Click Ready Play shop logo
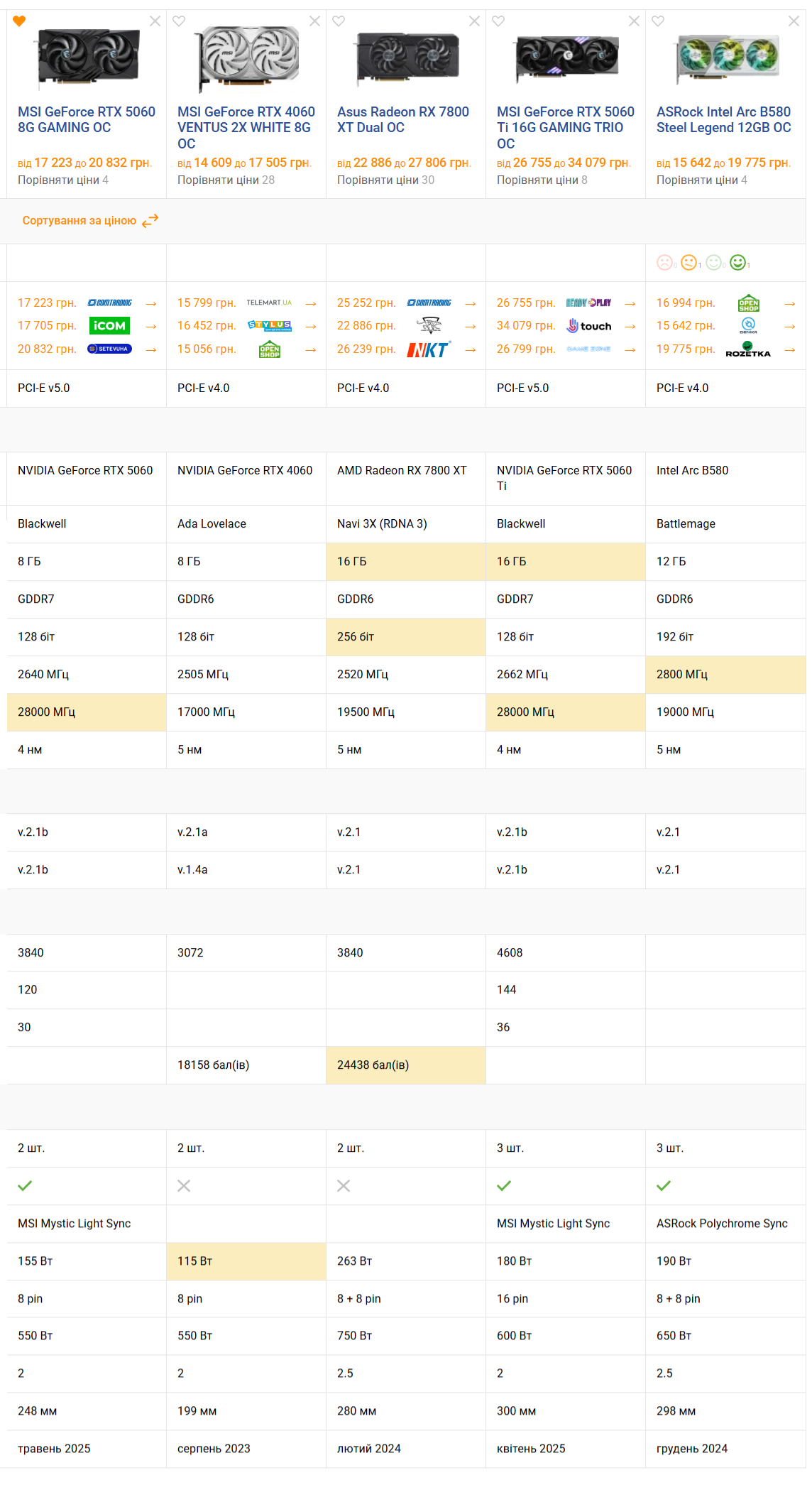 [588, 303]
